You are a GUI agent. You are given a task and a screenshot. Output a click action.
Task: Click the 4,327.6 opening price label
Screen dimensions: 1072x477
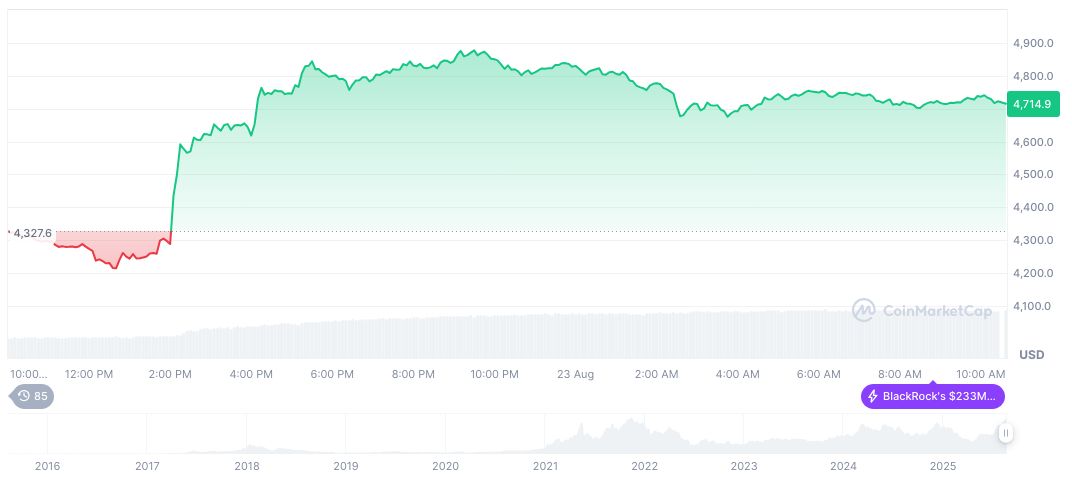click(33, 233)
